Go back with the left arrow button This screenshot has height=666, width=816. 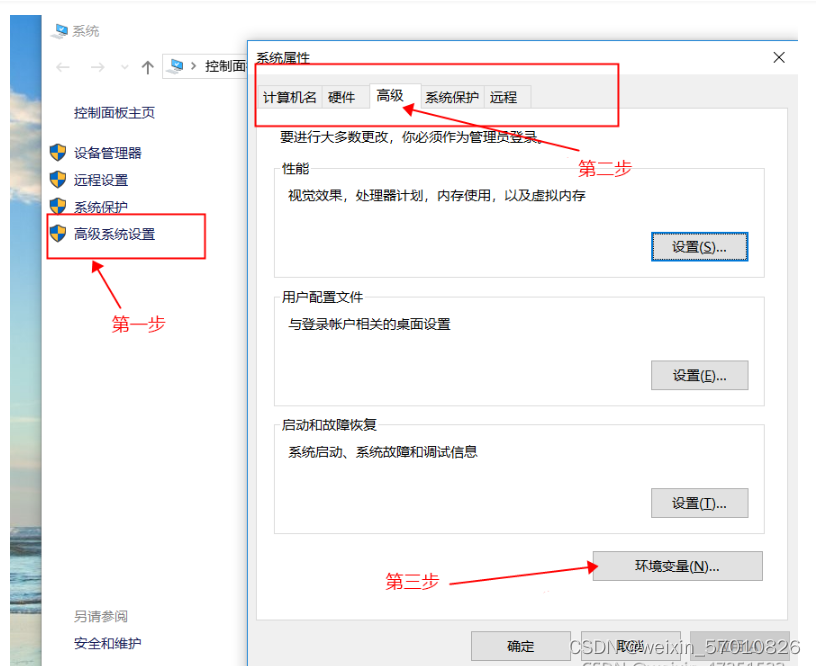click(63, 67)
